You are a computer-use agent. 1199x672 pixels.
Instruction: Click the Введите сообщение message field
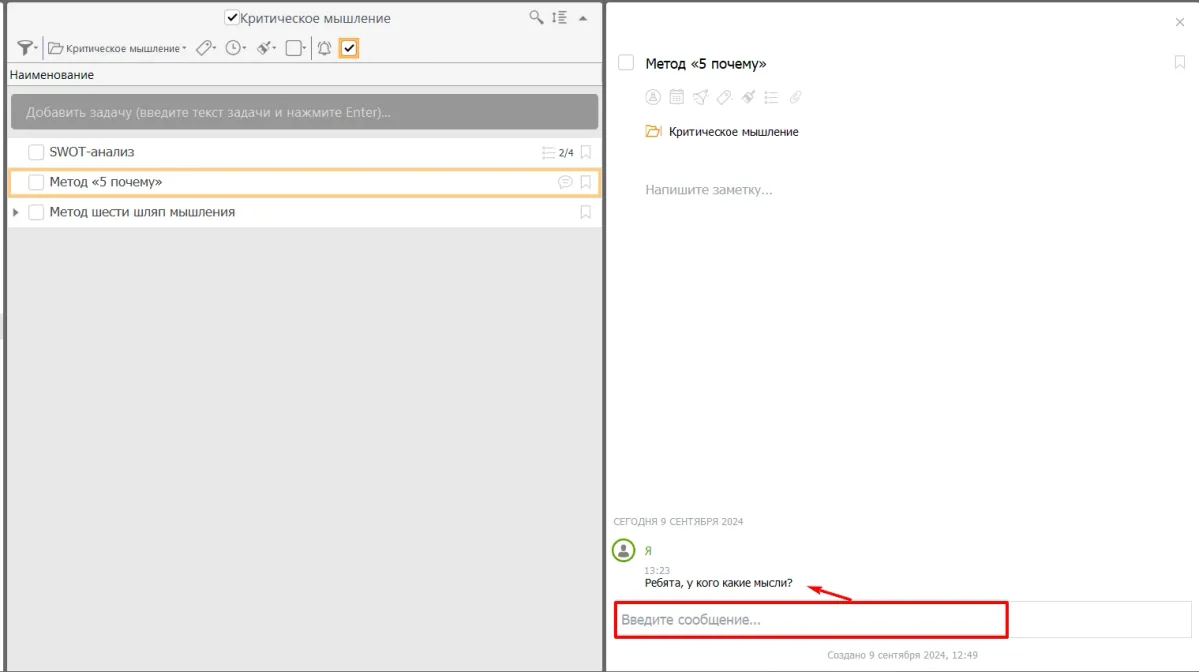click(x=810, y=620)
